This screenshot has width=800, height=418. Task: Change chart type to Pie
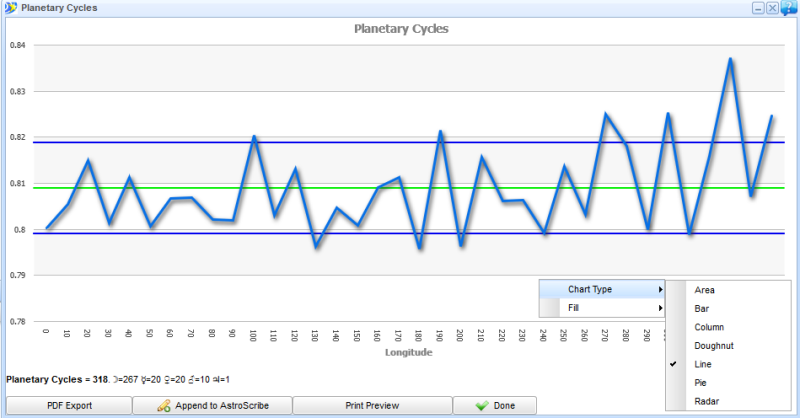coord(701,382)
